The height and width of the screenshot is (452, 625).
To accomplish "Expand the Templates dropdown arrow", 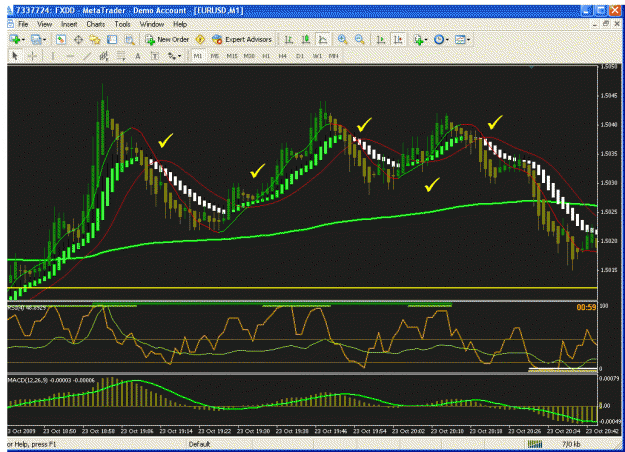I will click(x=468, y=39).
